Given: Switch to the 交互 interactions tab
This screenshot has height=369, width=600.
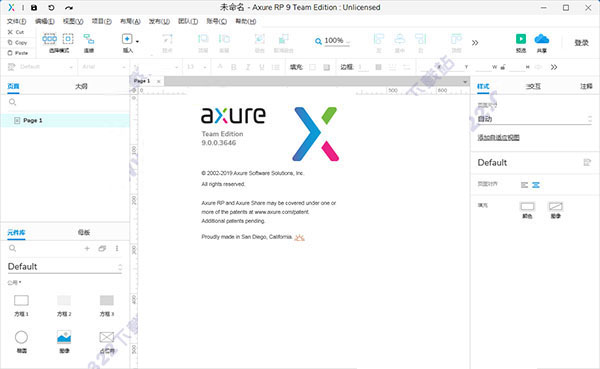Looking at the screenshot, I should point(533,87).
